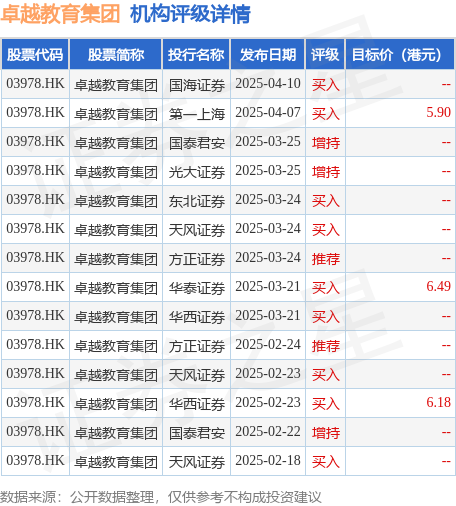This screenshot has width=456, height=506.
Task: Select the 第一上海 broker cell
Action: tap(197, 114)
